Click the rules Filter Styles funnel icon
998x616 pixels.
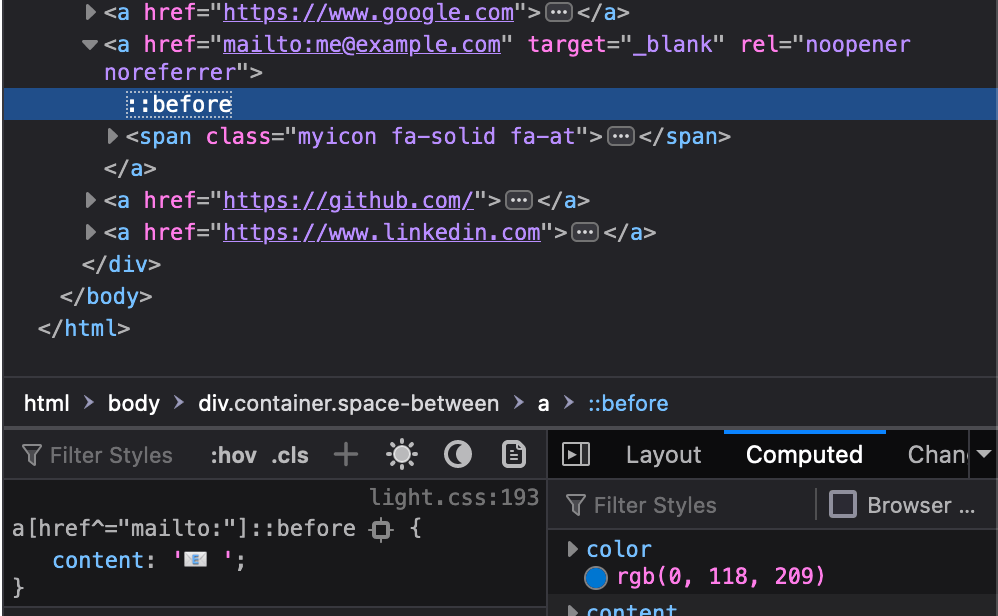(31, 455)
